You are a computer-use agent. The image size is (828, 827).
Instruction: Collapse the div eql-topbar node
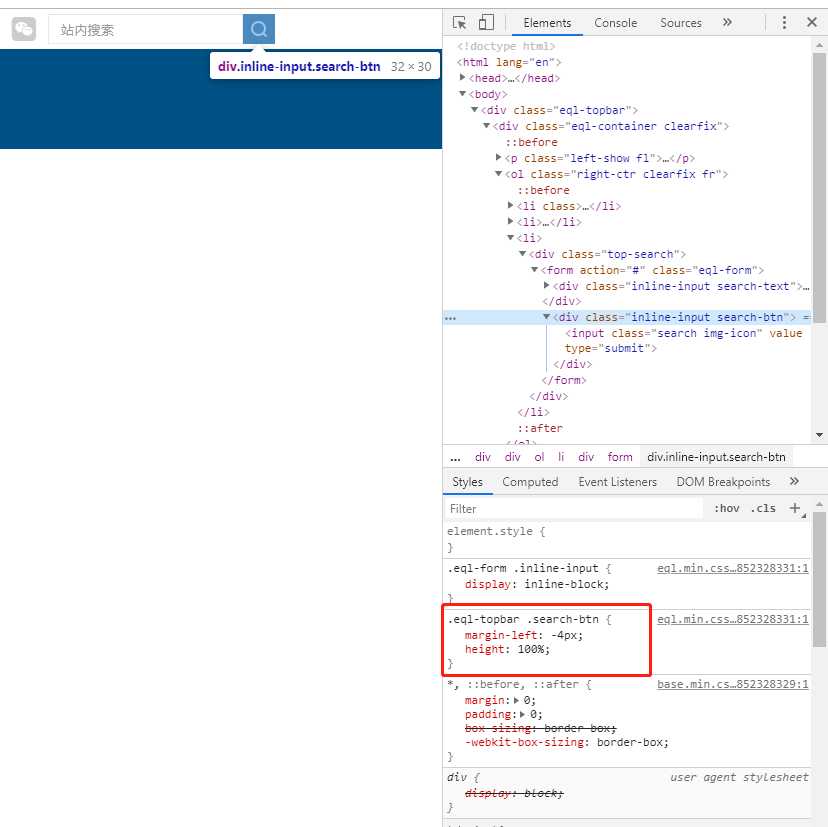click(475, 110)
